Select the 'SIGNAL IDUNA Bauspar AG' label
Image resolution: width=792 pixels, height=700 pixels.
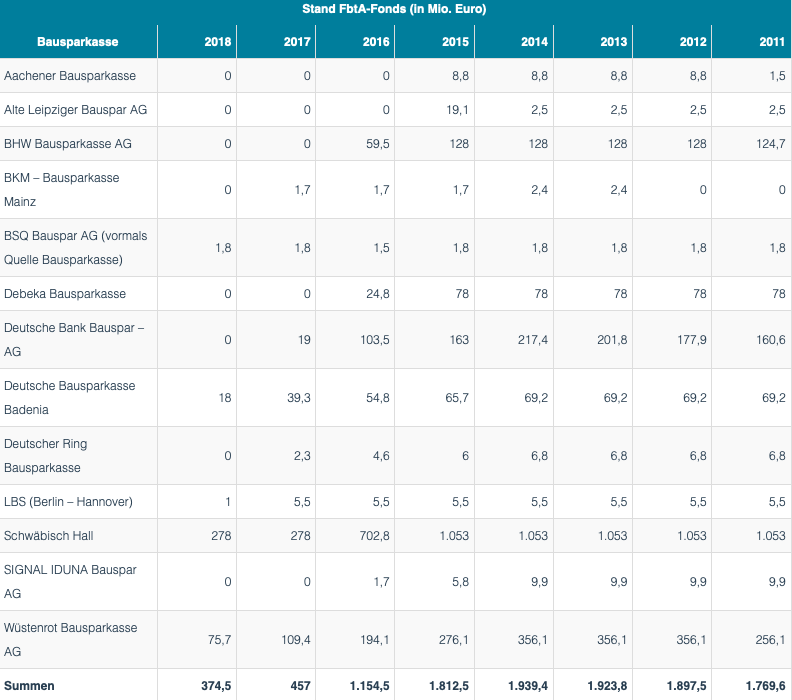tap(70, 582)
